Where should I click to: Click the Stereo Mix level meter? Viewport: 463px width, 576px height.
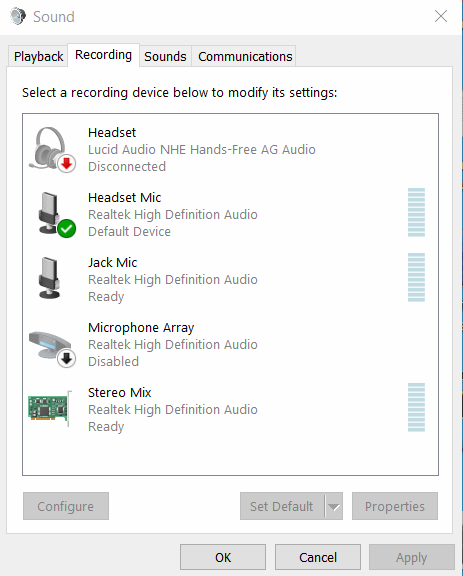(416, 407)
